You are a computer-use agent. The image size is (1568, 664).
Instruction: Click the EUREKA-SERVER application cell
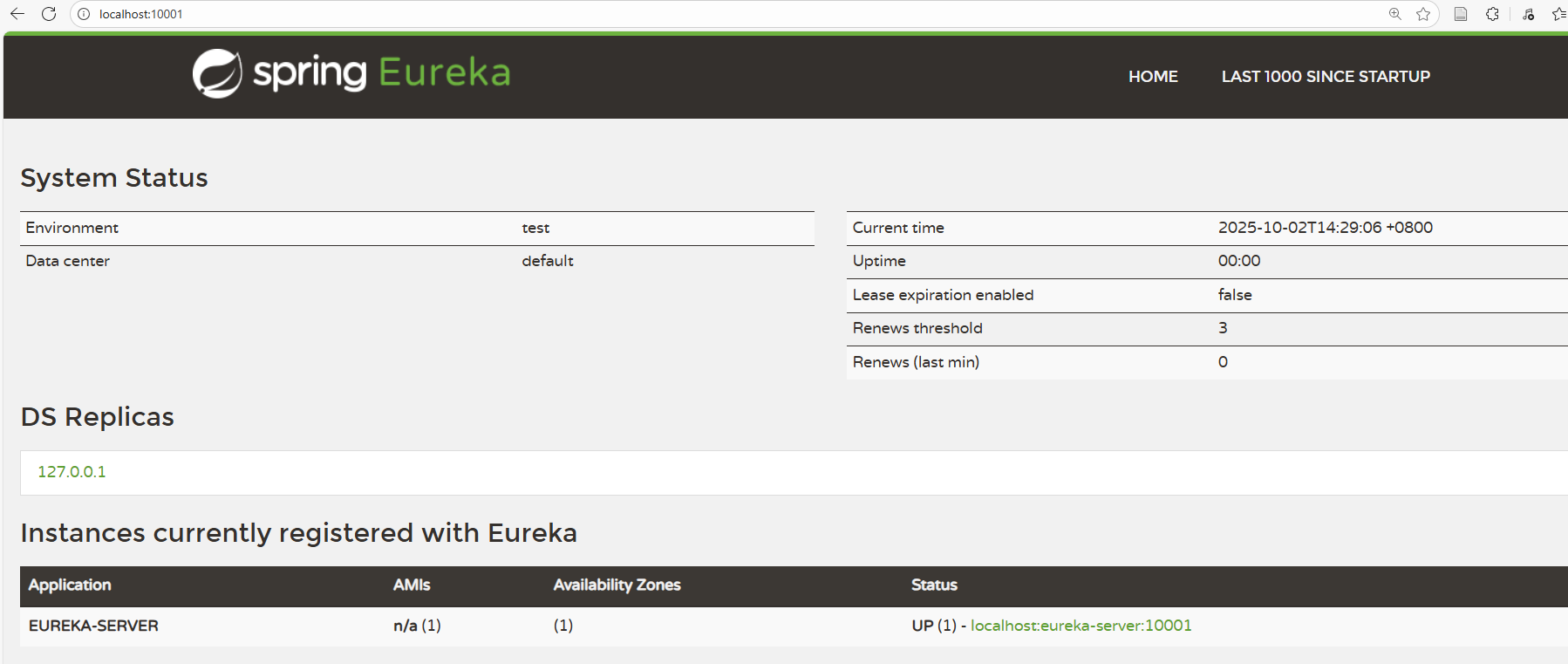point(93,626)
